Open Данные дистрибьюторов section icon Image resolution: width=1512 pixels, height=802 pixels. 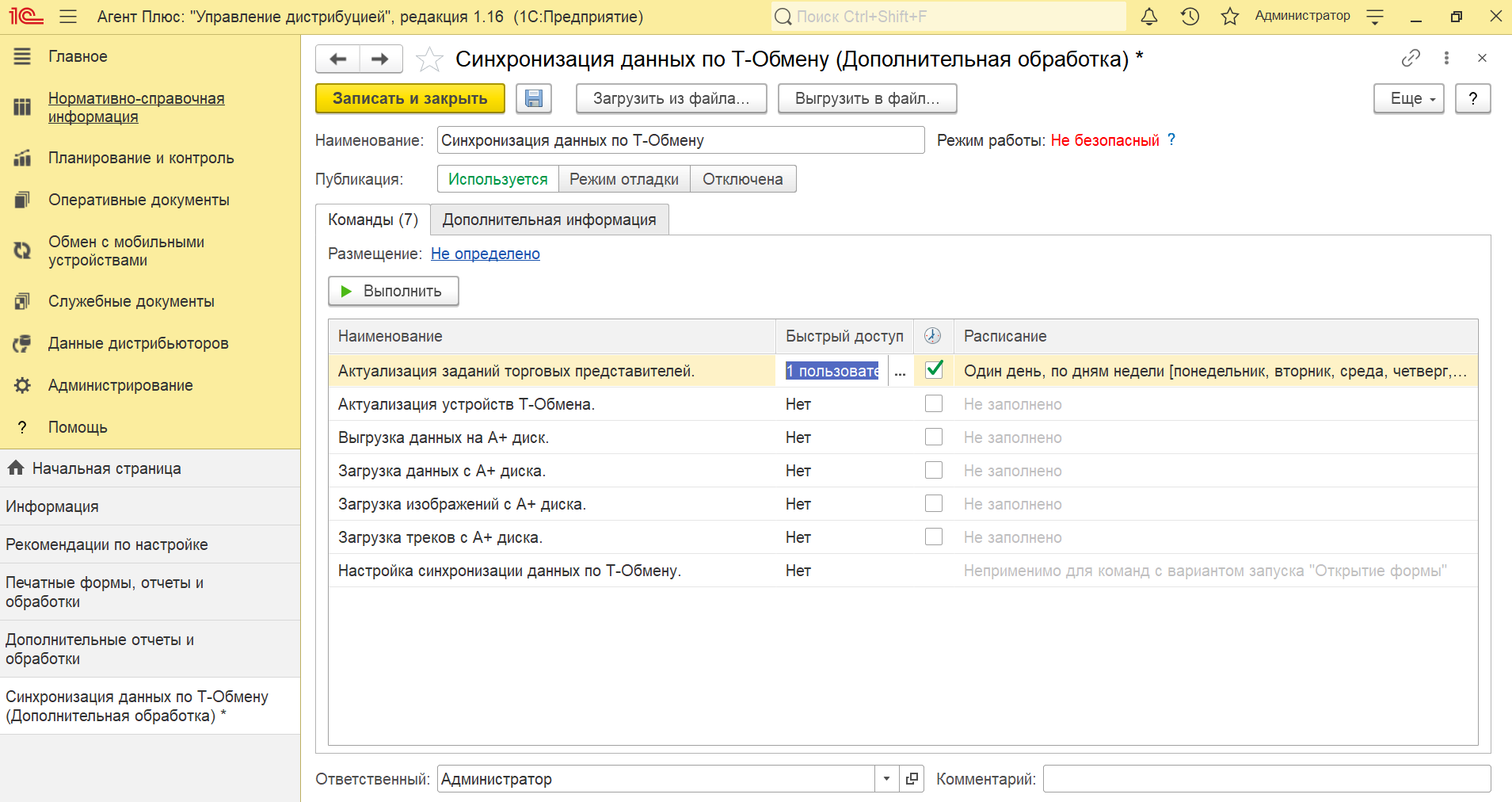coord(22,343)
